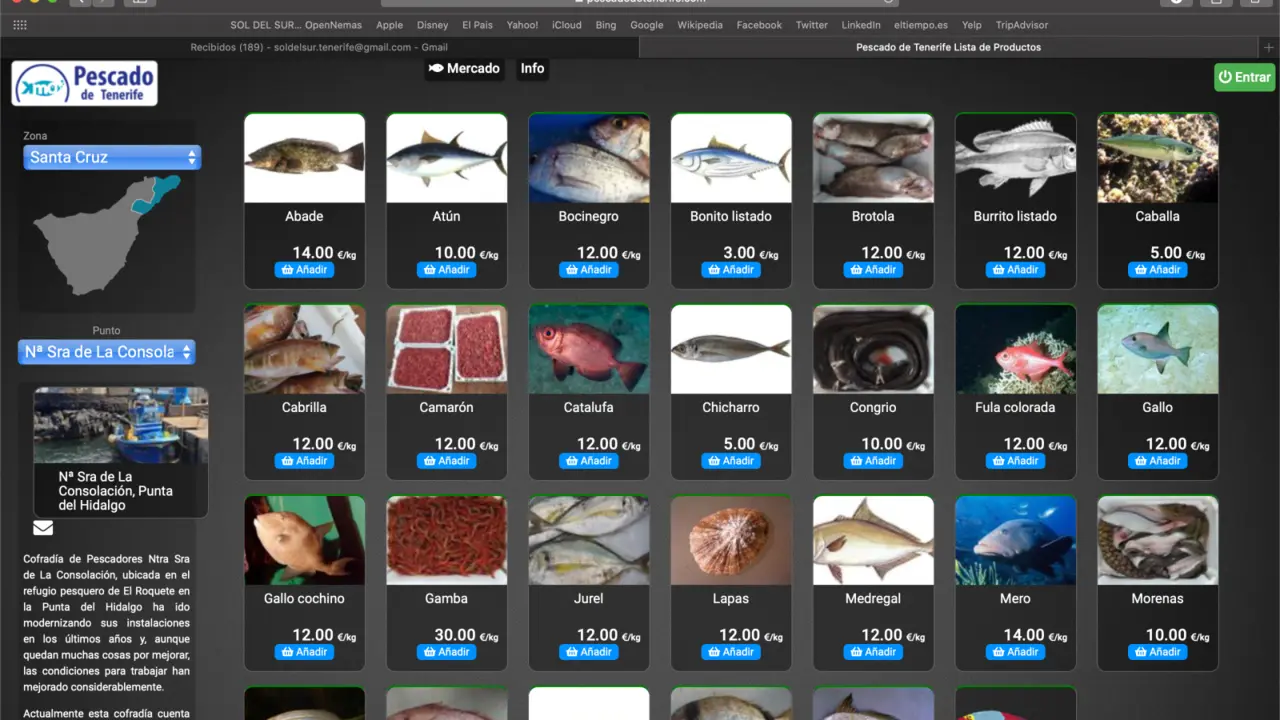The width and height of the screenshot is (1280, 720).
Task: Open the Safari favorites grid icon
Action: click(x=20, y=25)
